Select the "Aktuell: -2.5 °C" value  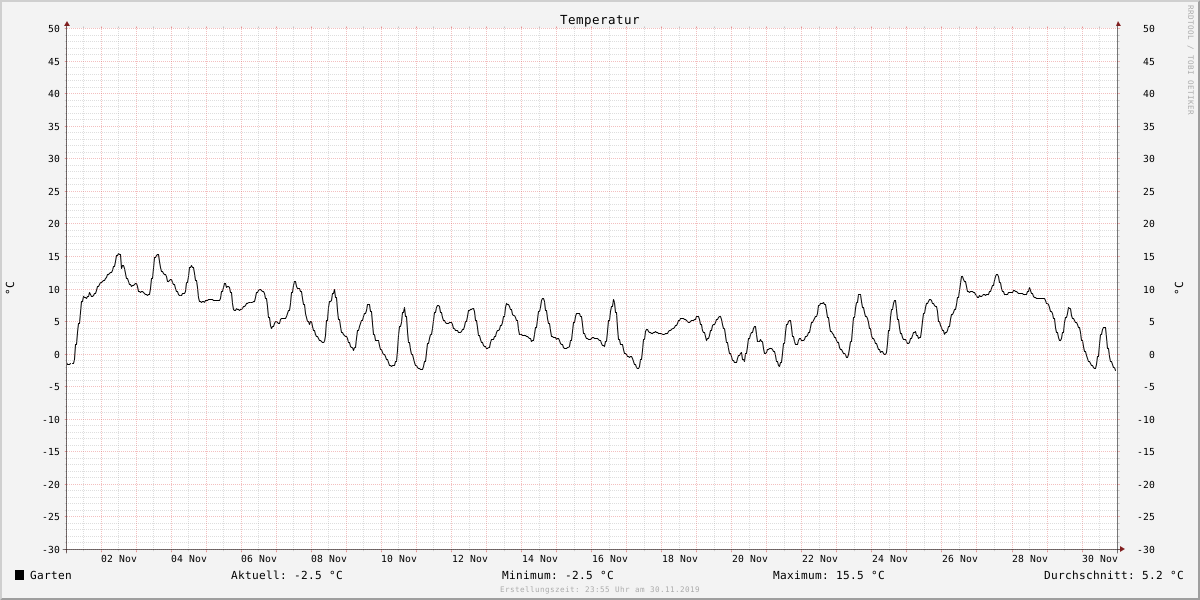click(287, 575)
